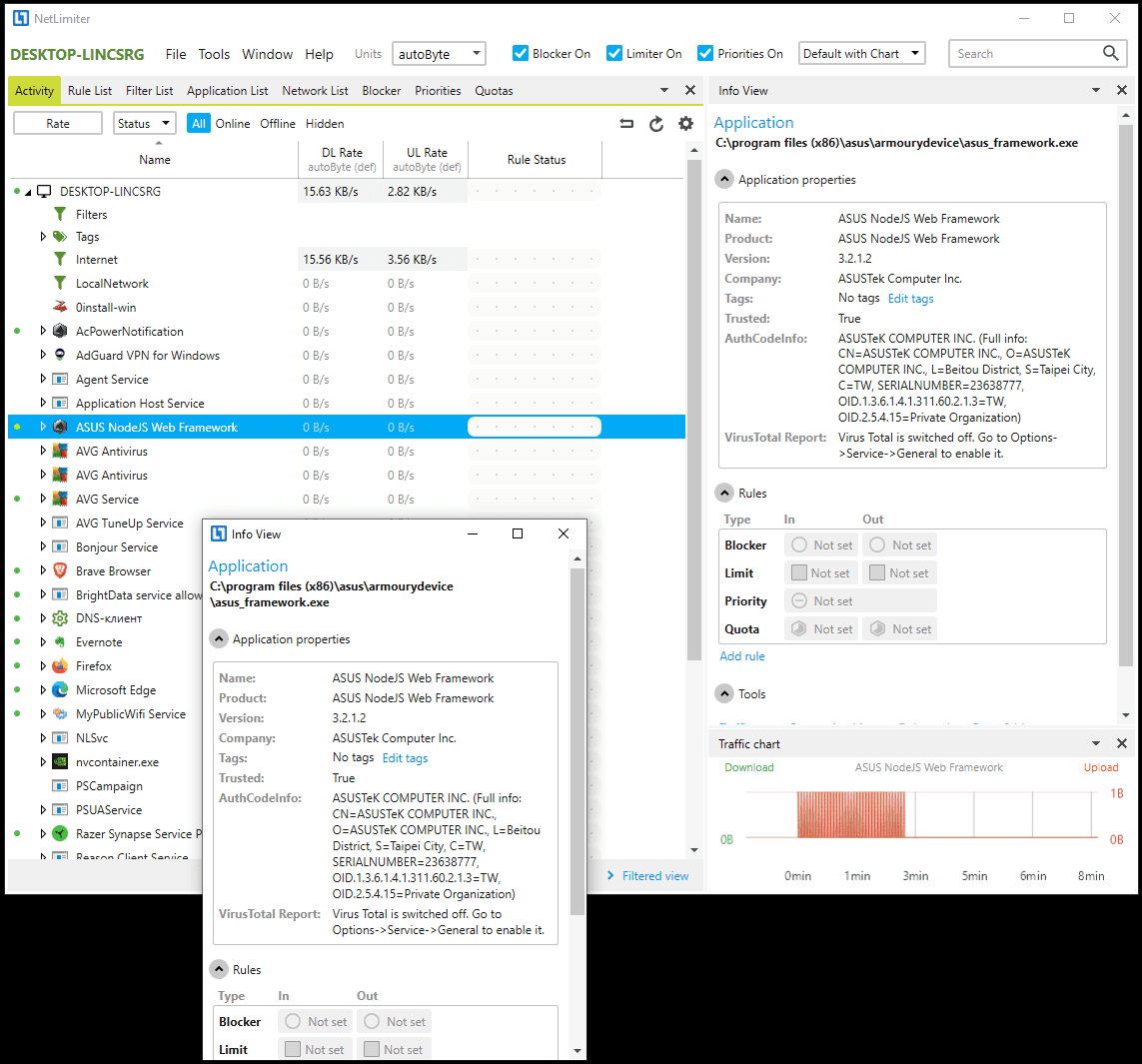The image size is (1142, 1064).
Task: Expand the ASUS NodeJS Web Framework row
Action: [x=43, y=427]
